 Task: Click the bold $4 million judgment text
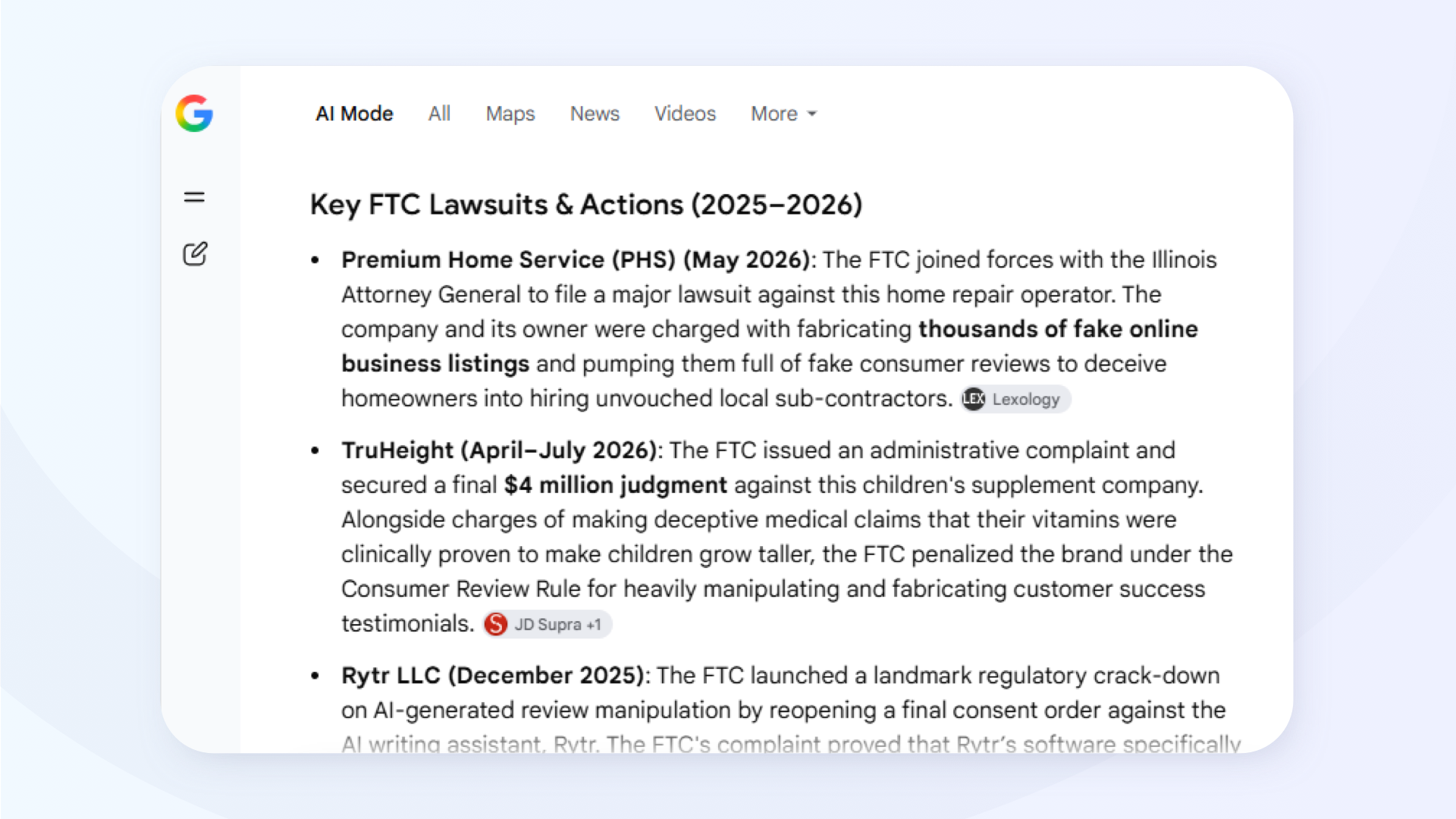[x=616, y=485]
